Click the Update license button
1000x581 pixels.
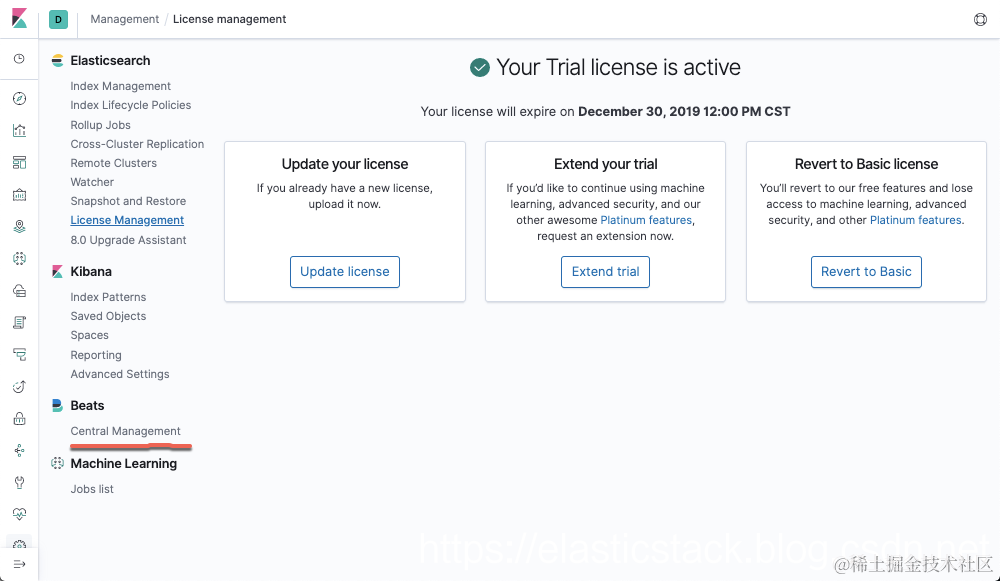(345, 272)
